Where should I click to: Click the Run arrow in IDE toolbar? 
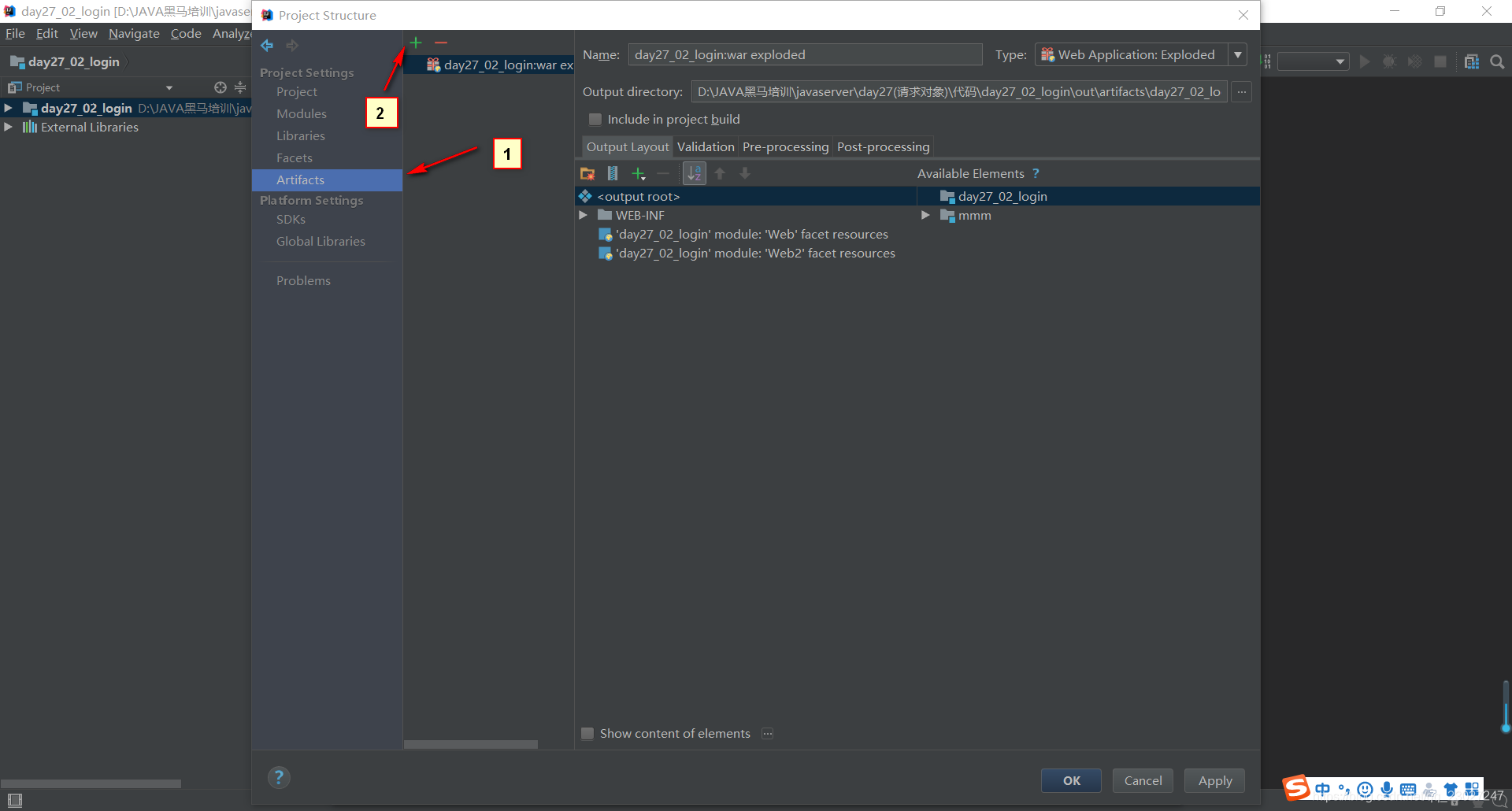click(x=1365, y=61)
